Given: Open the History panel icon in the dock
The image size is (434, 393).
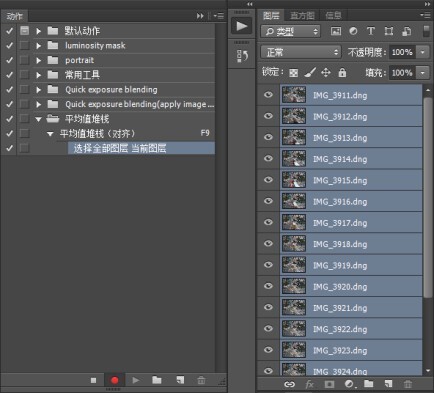Looking at the screenshot, I should tap(242, 56).
